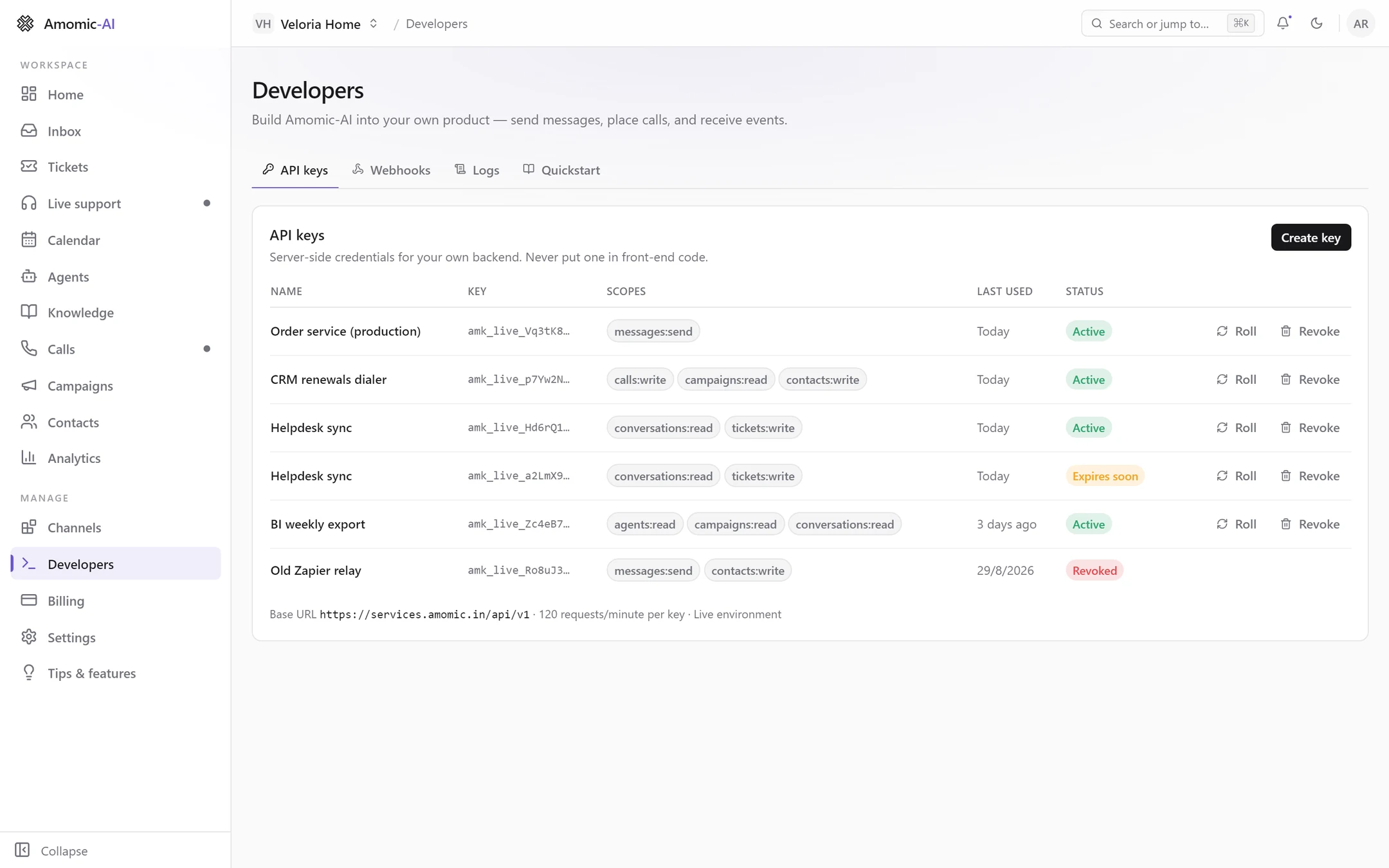
Task: Click the contacts:write chip in Old Zapier row
Action: (748, 571)
